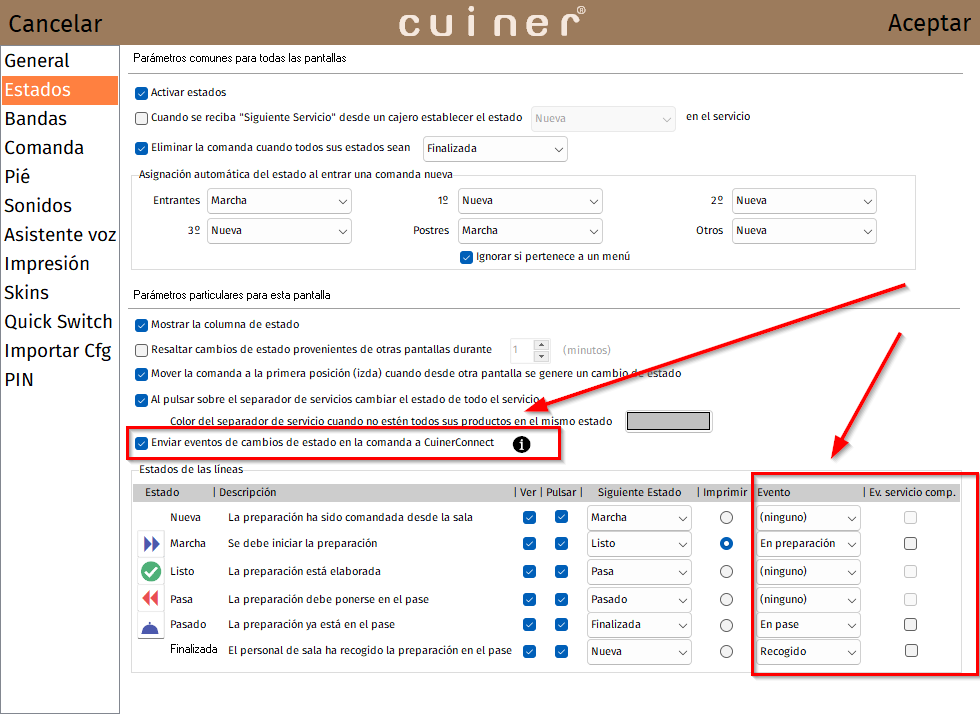Click the info icon beside CuinerConnect events option
This screenshot has width=980, height=714.
[x=521, y=444]
